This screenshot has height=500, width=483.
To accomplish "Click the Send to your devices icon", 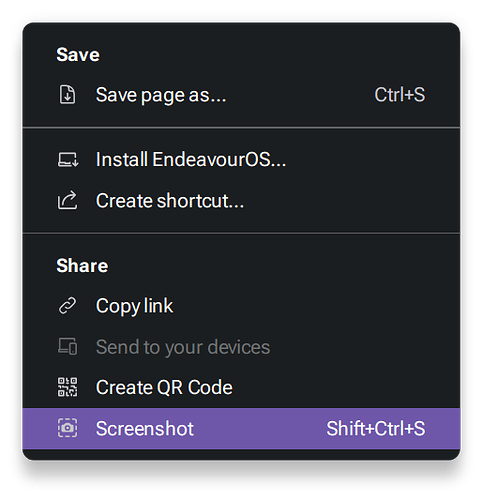I will [x=67, y=347].
